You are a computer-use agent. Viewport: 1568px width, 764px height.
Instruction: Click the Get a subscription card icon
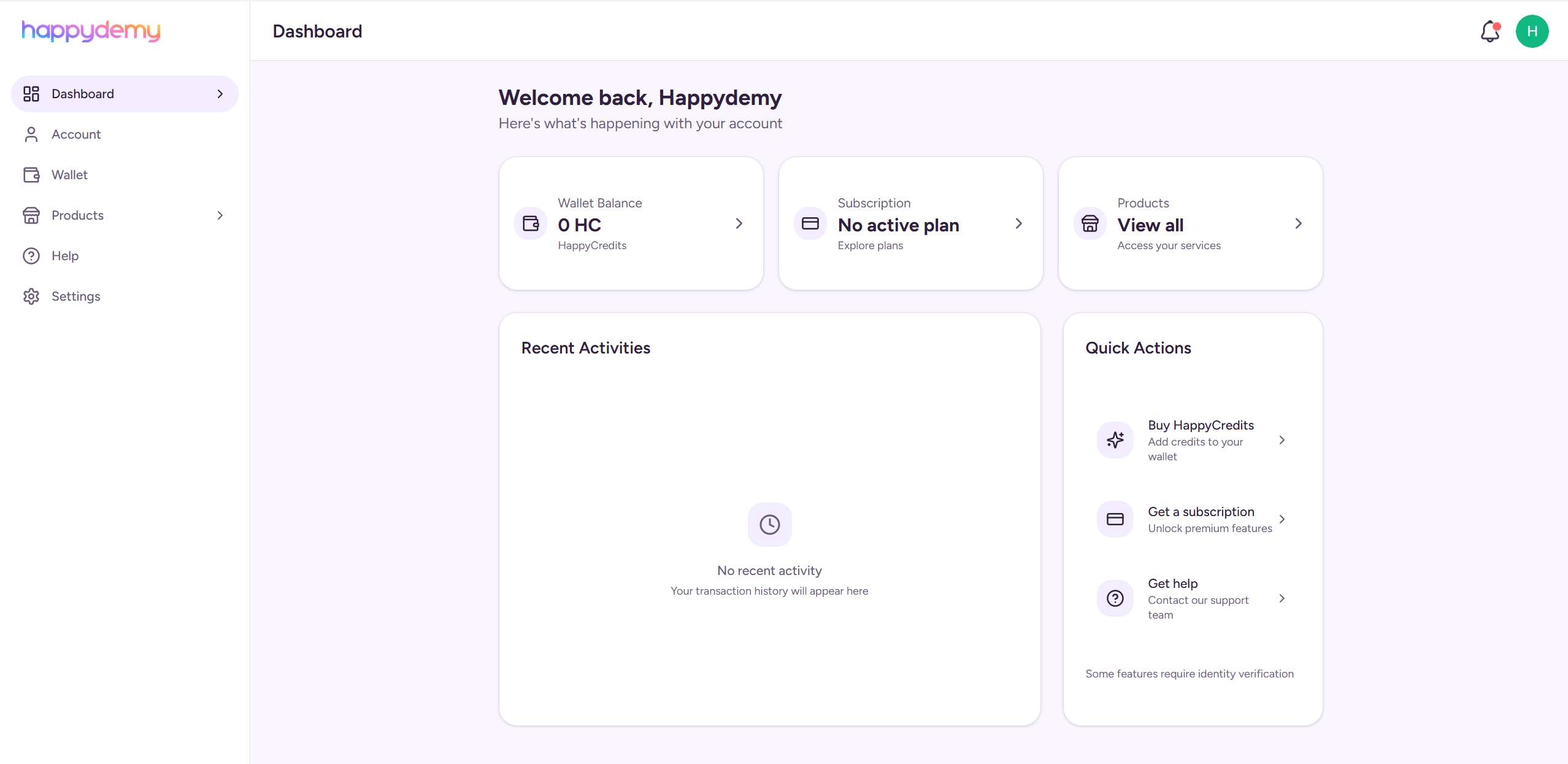coord(1115,519)
